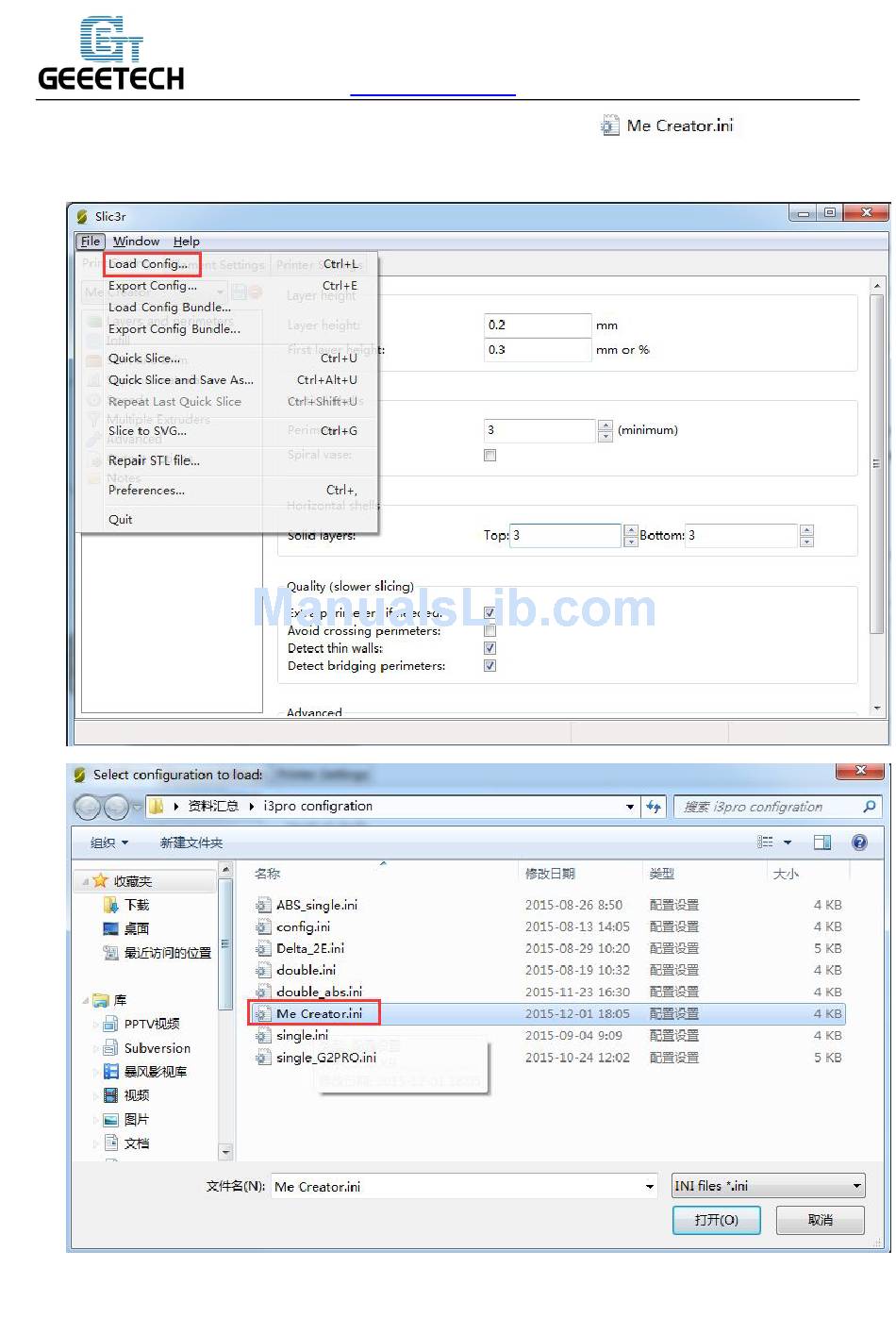This screenshot has height=1318, width=896.
Task: Open the Help menu in Slic3r
Action: (x=187, y=242)
